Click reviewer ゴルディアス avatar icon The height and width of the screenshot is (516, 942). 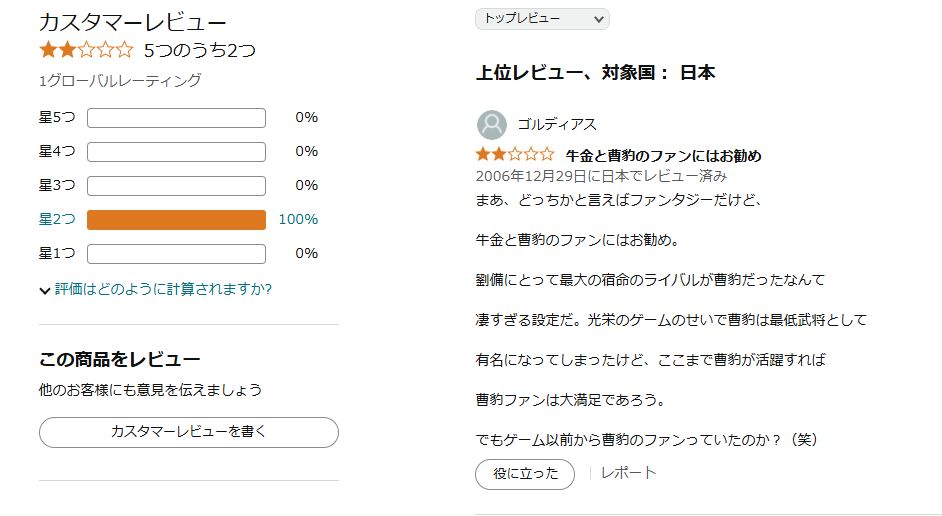[492, 124]
